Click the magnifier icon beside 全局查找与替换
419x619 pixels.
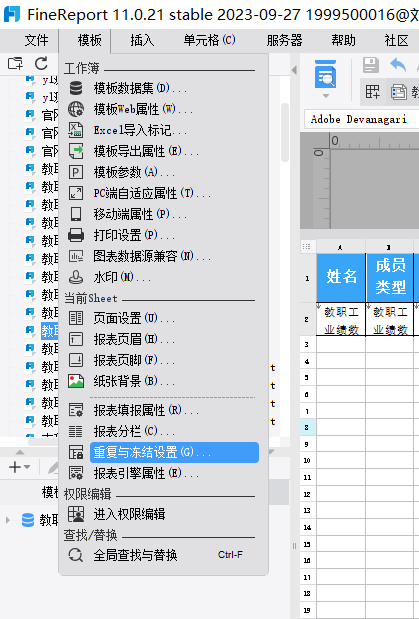tap(76, 555)
